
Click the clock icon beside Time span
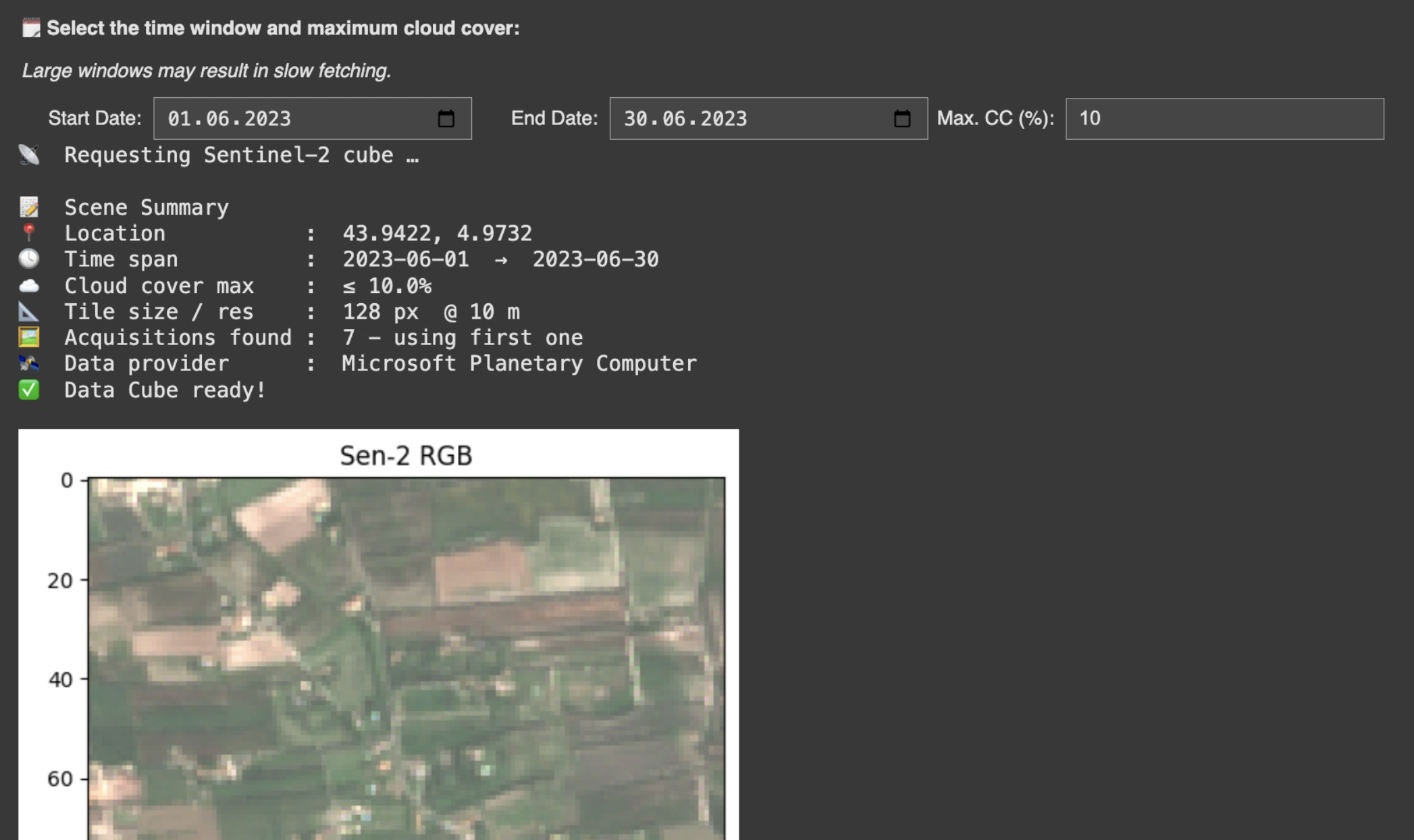(29, 259)
